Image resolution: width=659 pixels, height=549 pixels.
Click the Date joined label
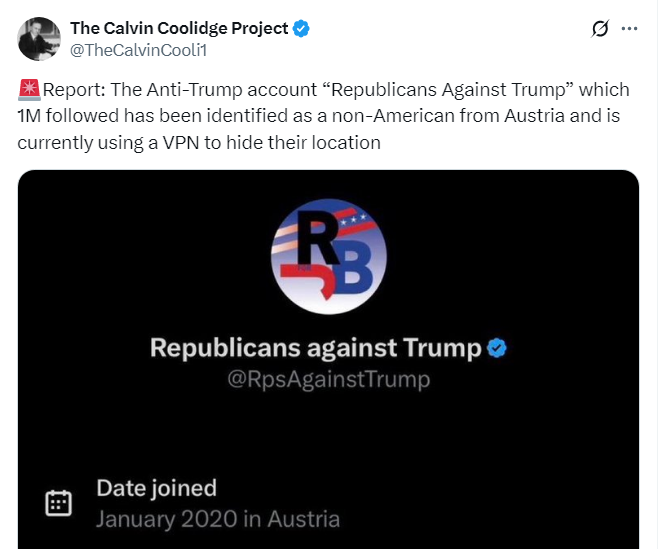pyautogui.click(x=156, y=488)
